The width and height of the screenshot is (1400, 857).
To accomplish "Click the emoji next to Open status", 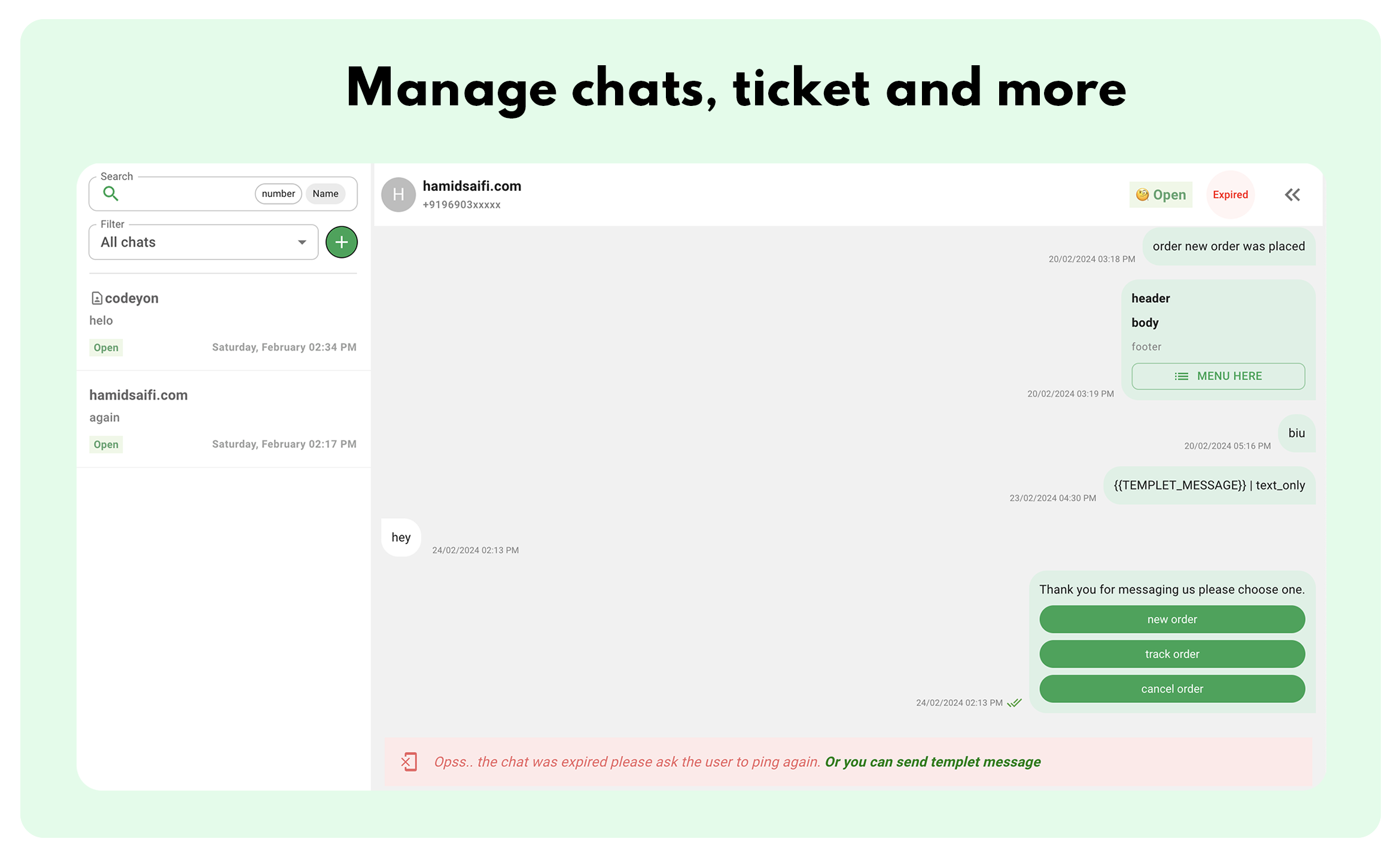I will coord(1142,195).
